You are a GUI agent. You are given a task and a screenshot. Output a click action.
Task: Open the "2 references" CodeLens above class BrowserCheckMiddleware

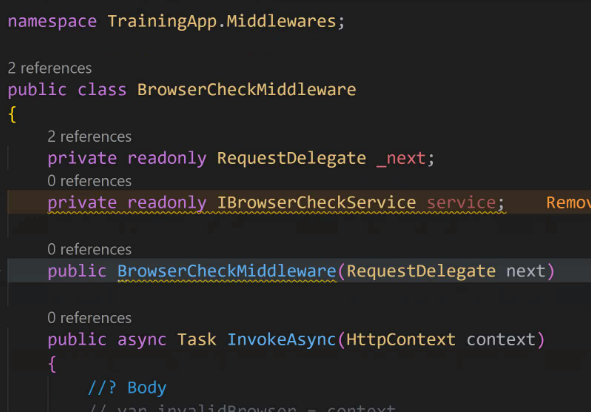(50, 68)
